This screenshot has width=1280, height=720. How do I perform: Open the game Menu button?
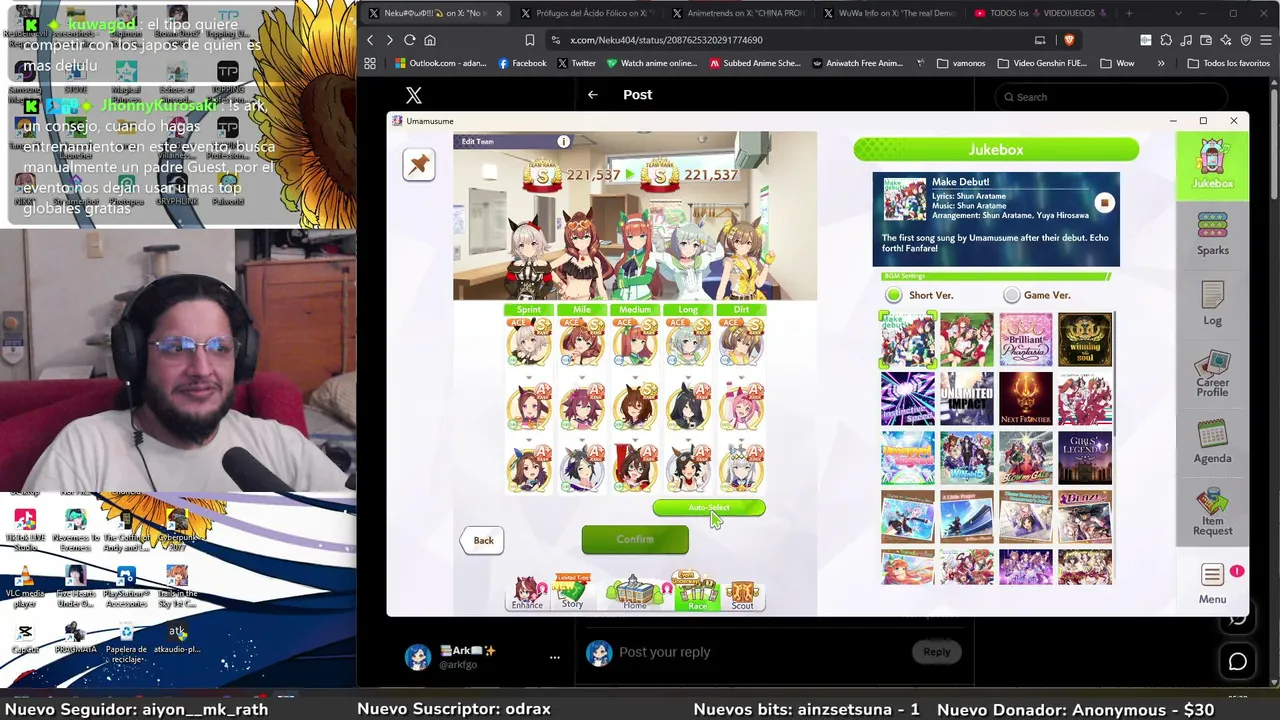tap(1212, 584)
